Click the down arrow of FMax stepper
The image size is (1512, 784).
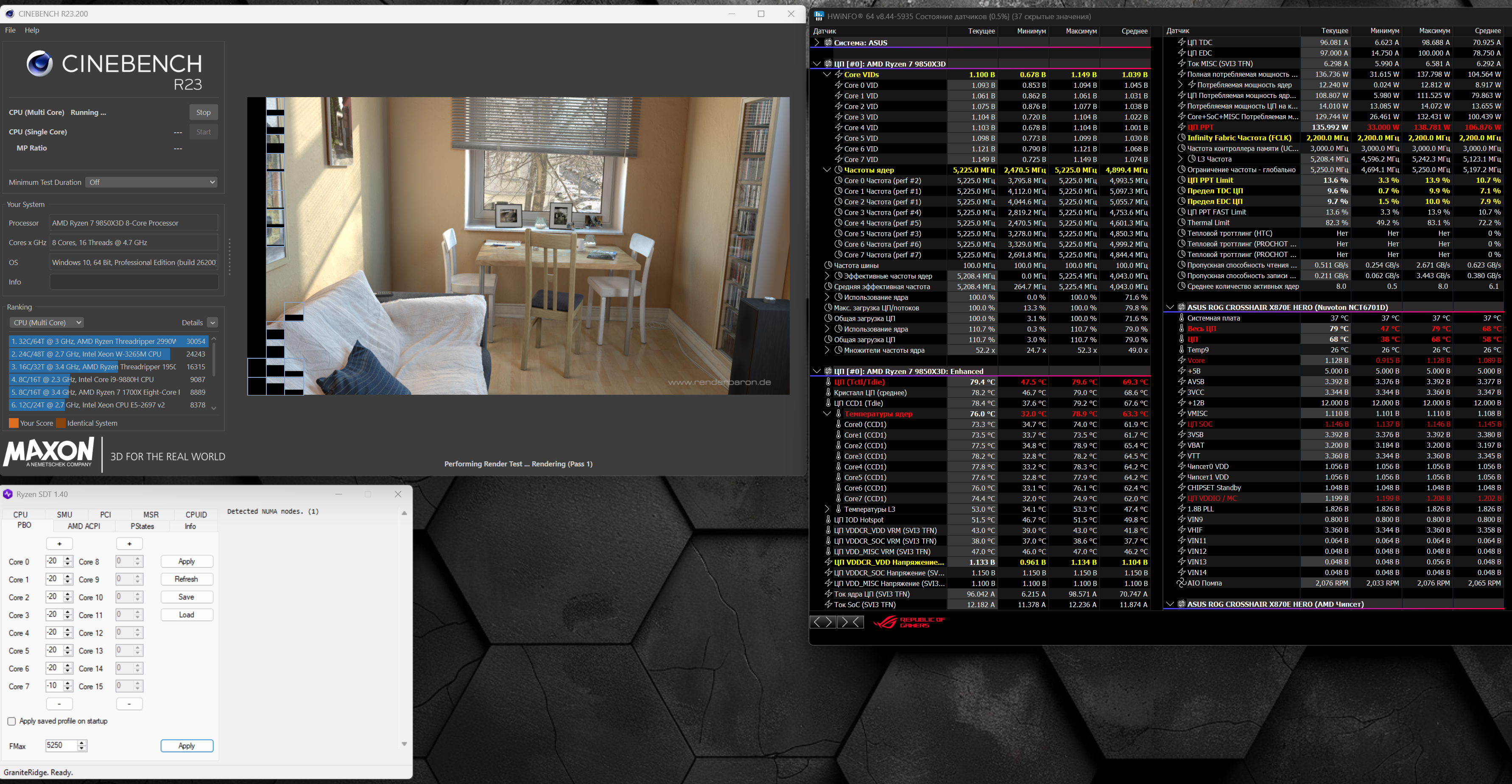point(81,749)
